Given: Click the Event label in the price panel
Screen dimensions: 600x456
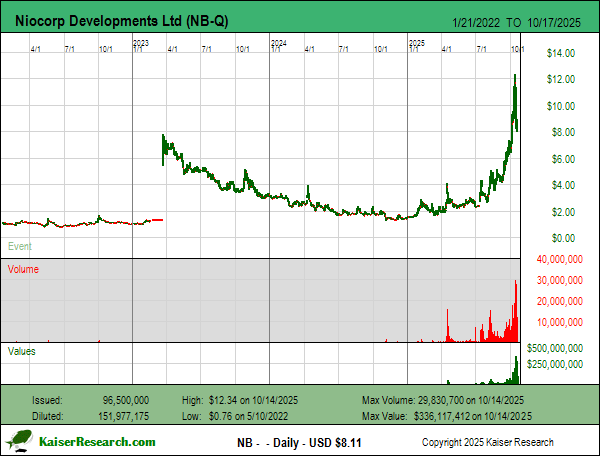Looking at the screenshot, I should [20, 246].
